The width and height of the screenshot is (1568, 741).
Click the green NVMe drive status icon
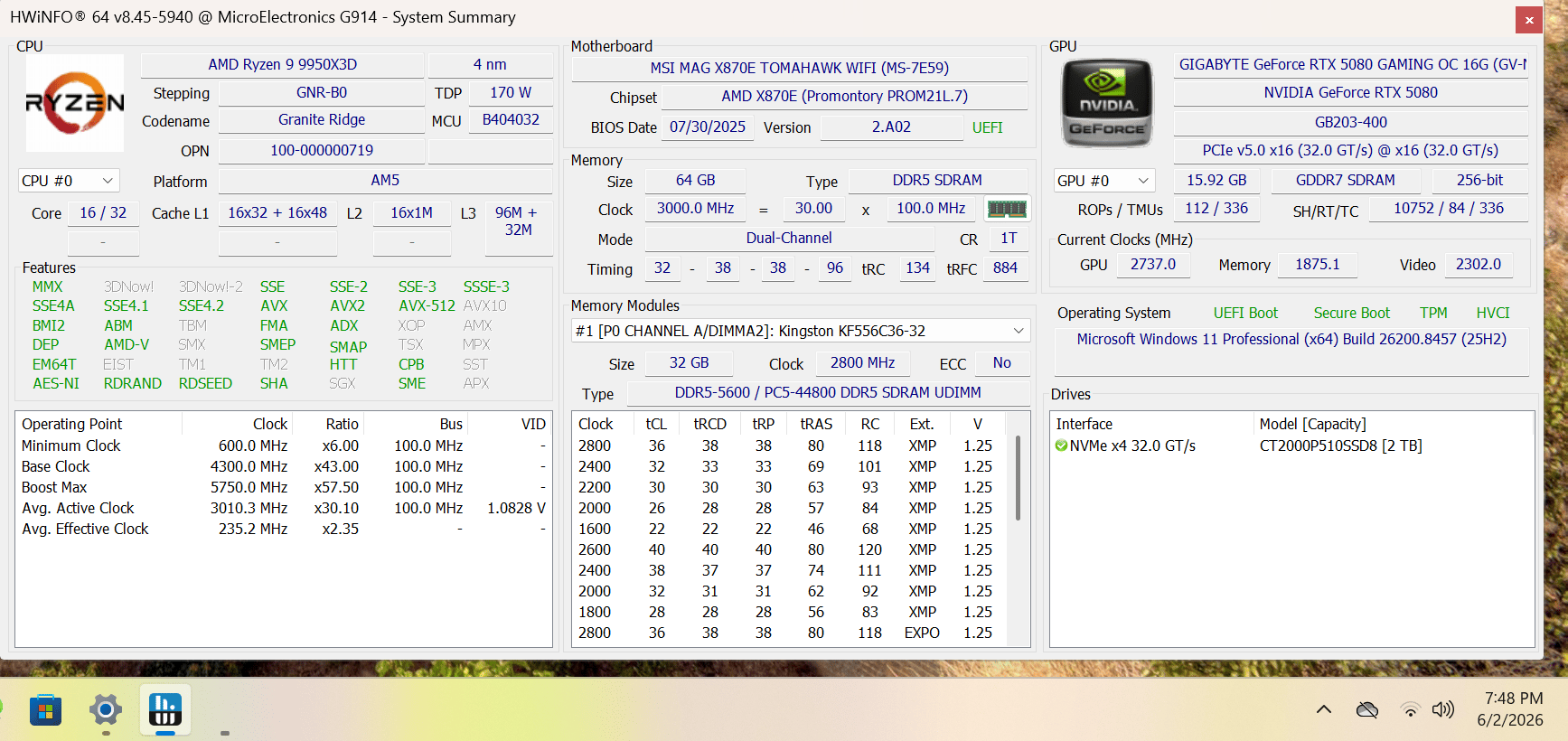tap(1062, 446)
